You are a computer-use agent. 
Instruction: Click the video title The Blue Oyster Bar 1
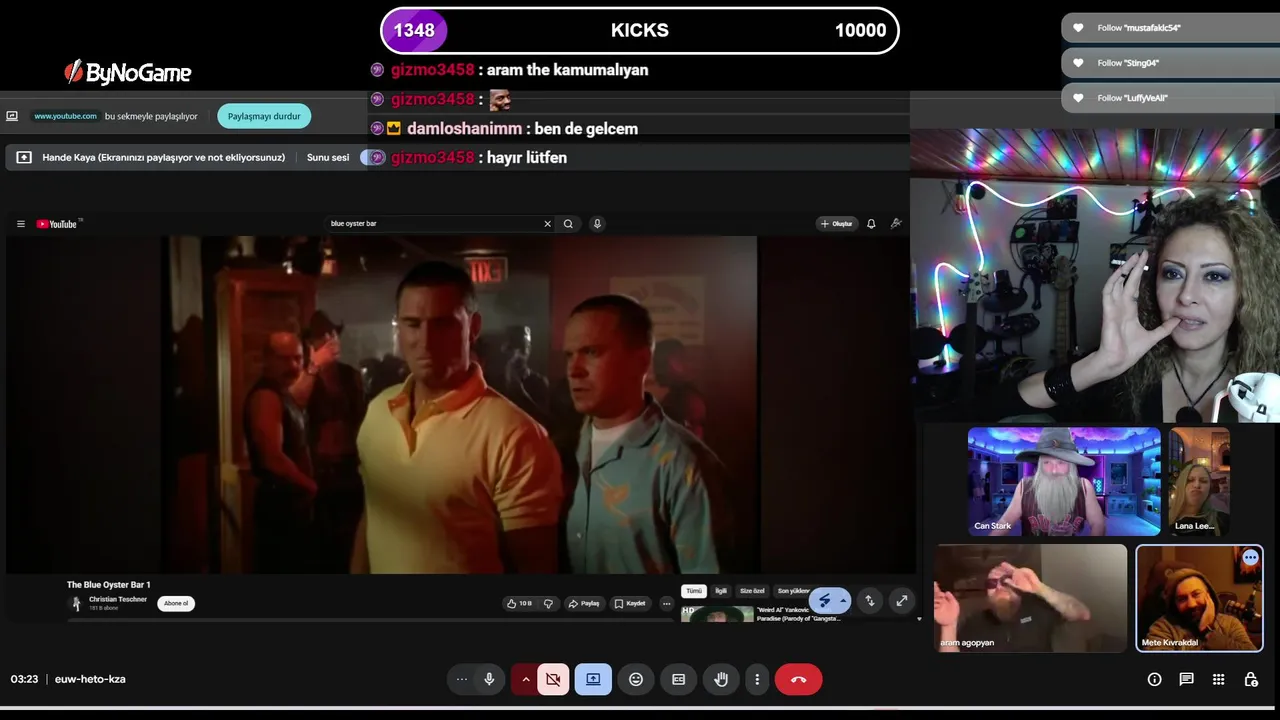tap(108, 585)
